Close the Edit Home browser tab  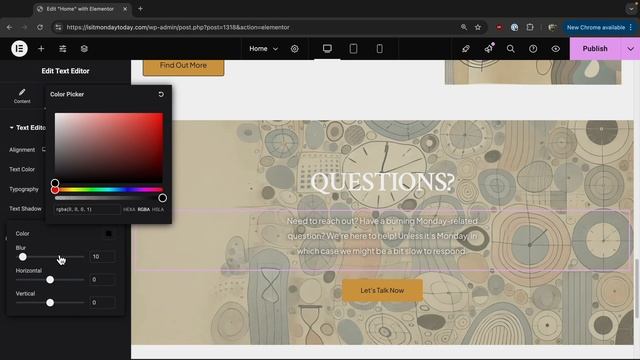pyautogui.click(x=125, y=9)
